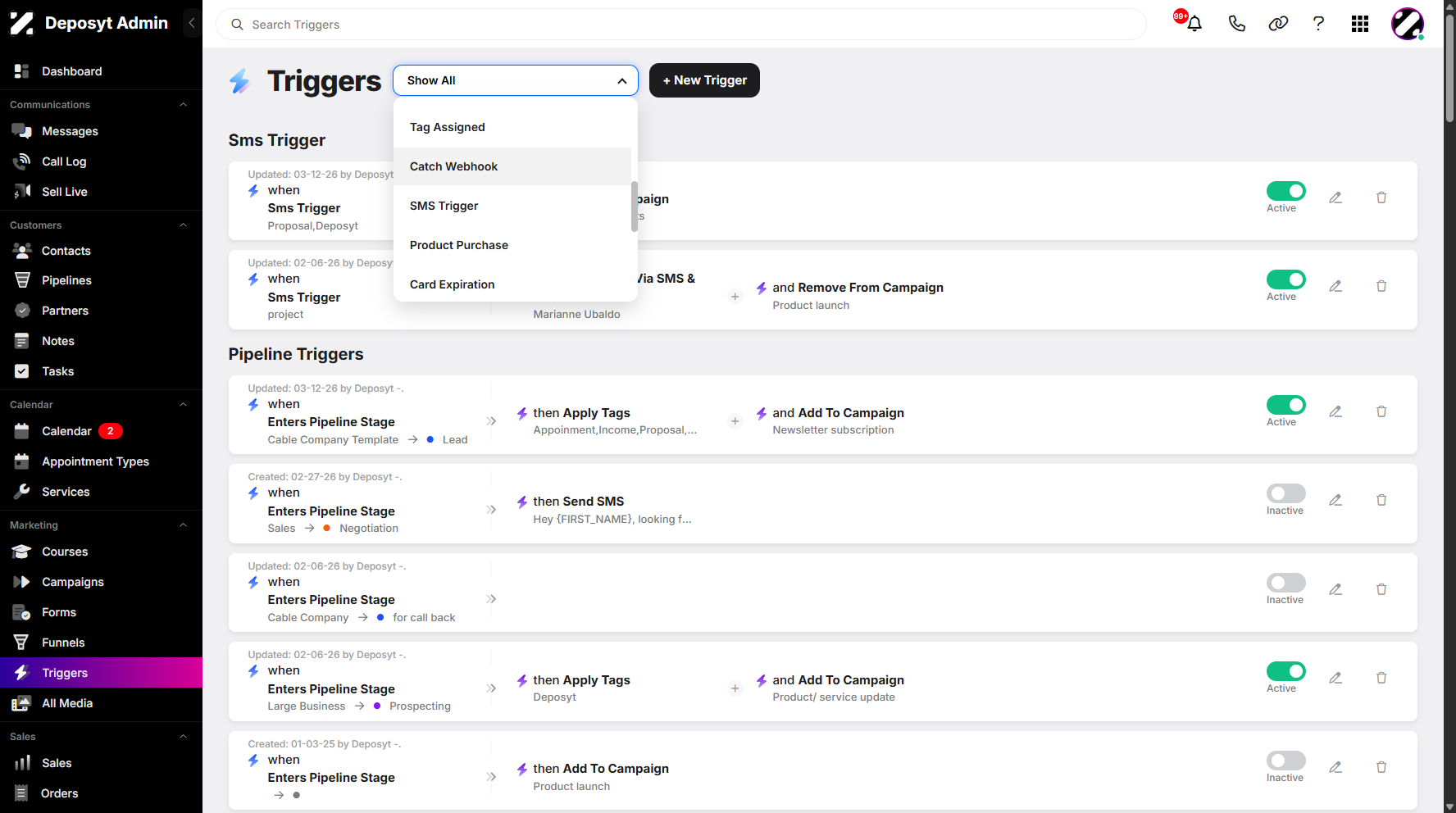1456x813 pixels.
Task: Go to Pipelines in the sidebar
Action: click(101, 280)
